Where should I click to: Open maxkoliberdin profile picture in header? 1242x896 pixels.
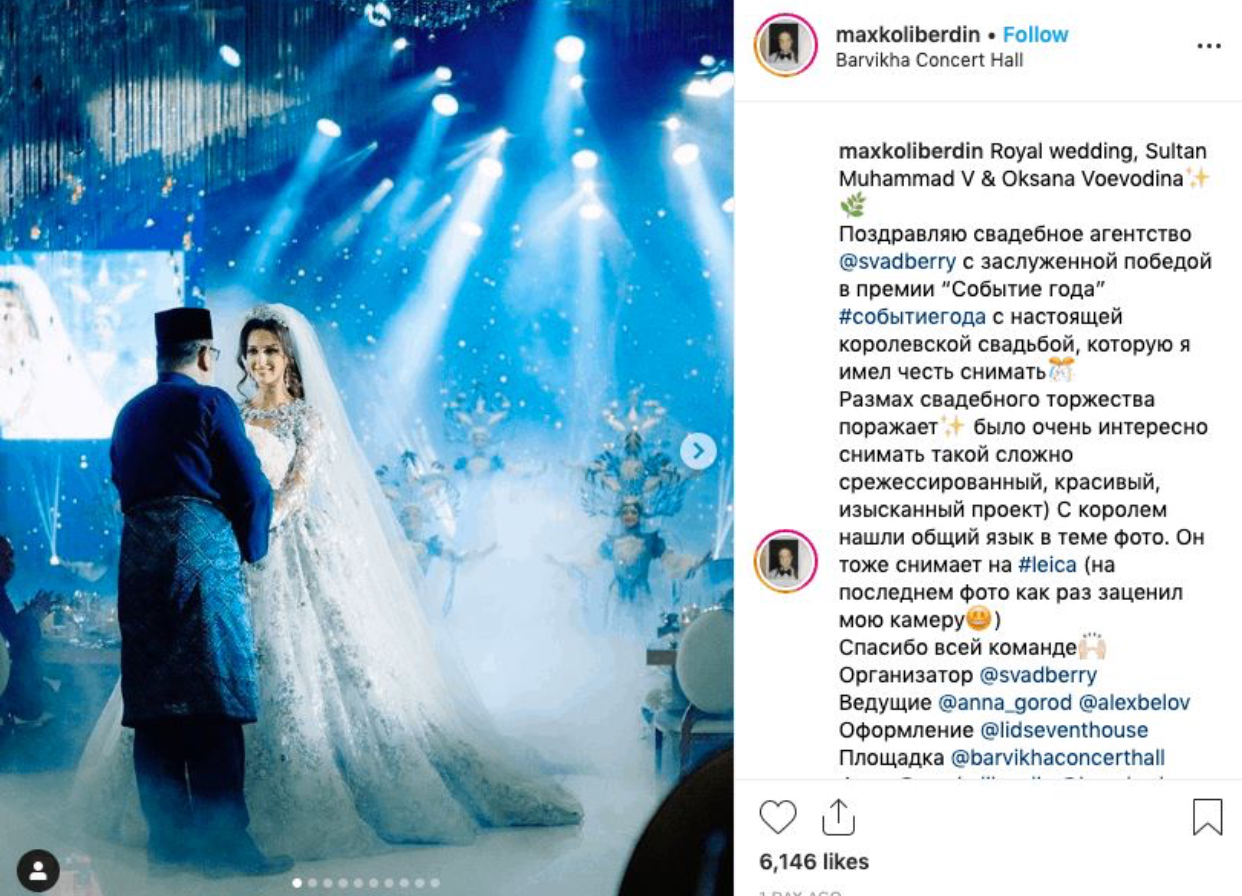coord(787,46)
